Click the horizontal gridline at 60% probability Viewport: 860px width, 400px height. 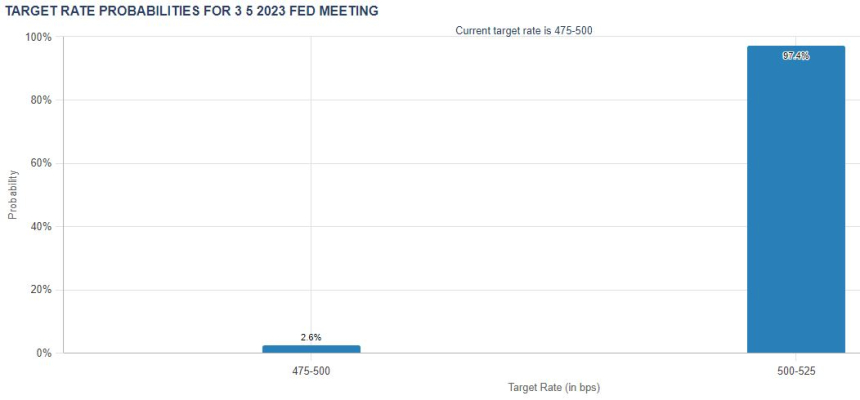coord(500,163)
